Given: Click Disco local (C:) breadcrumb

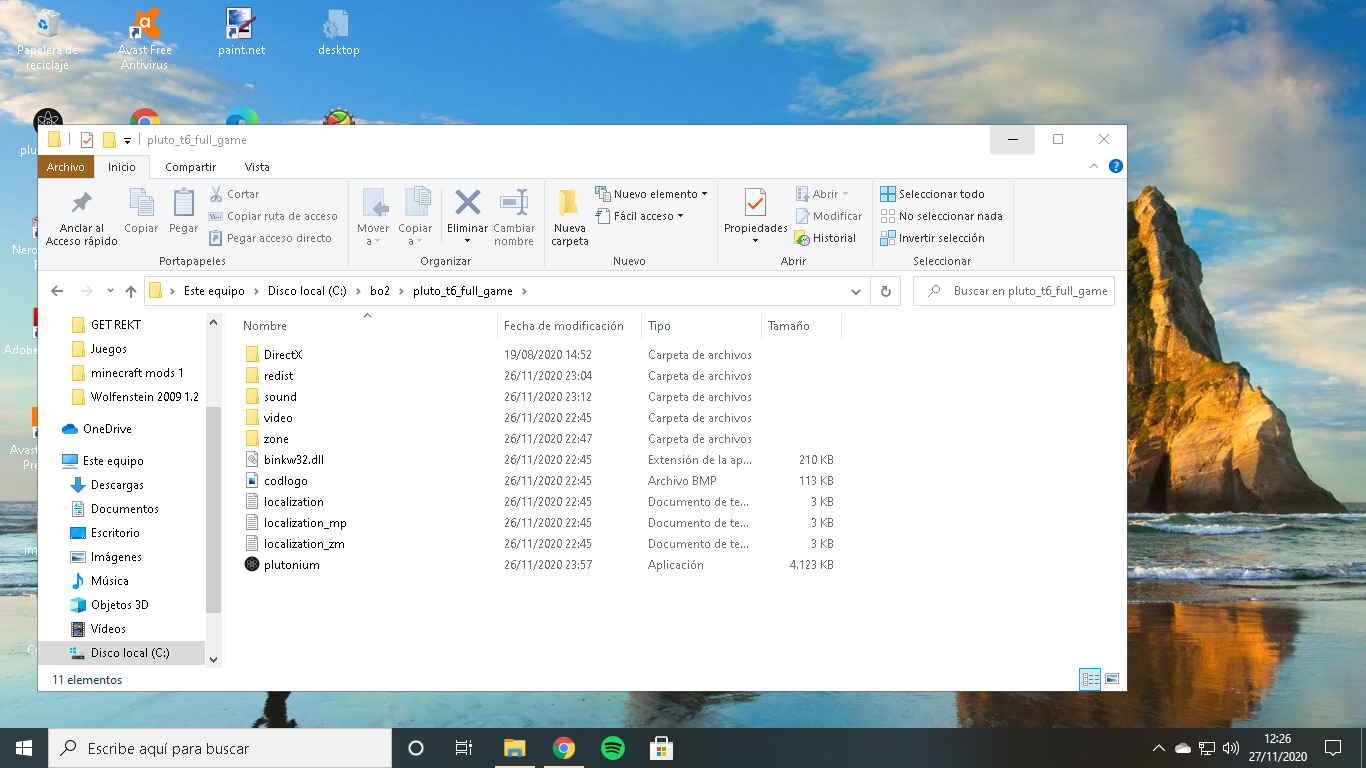Looking at the screenshot, I should pyautogui.click(x=307, y=291).
